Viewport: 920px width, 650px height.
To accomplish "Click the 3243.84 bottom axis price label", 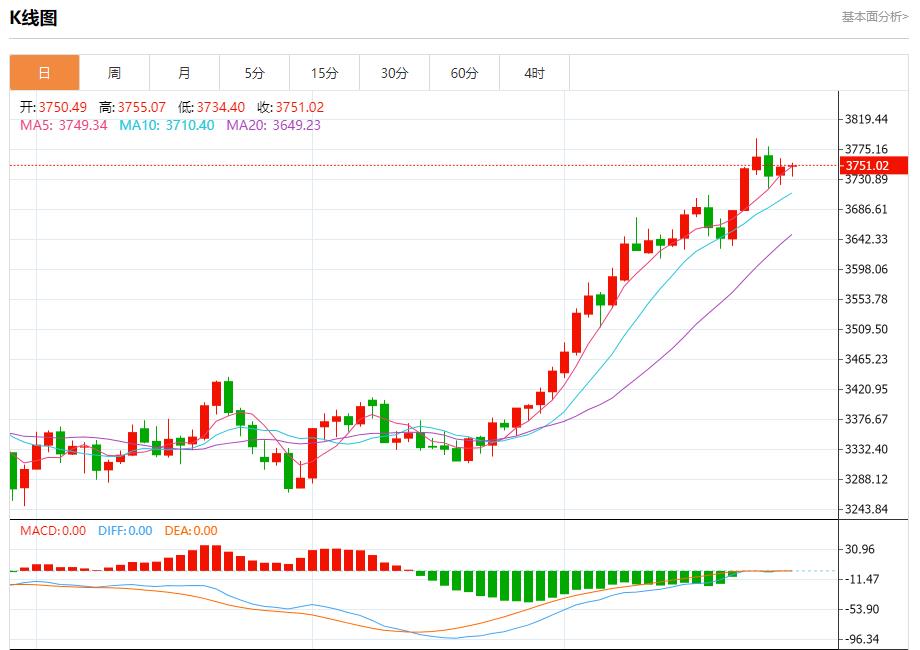I will point(866,509).
